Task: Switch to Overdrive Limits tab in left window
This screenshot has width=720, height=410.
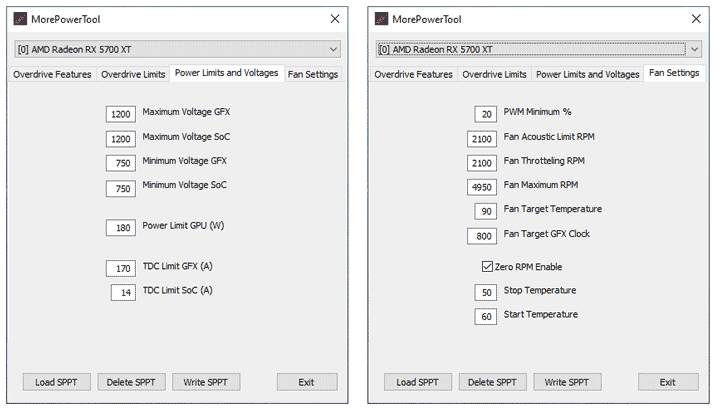Action: (133, 74)
